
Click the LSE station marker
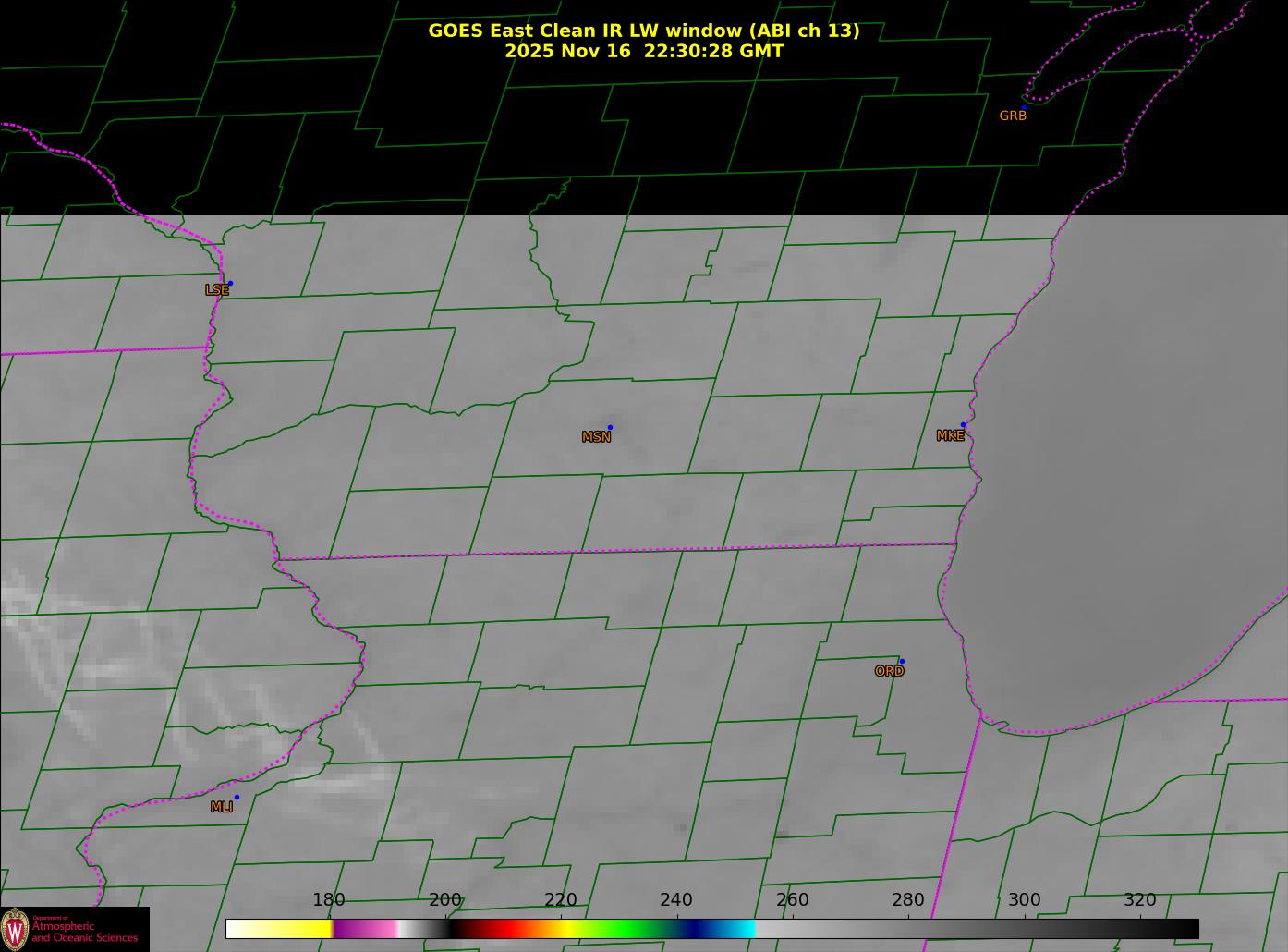coord(230,283)
